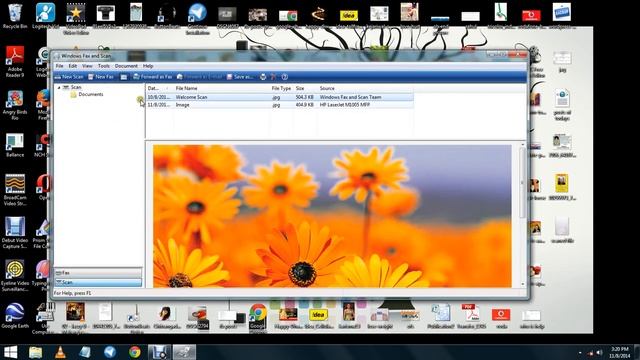Image resolution: width=640 pixels, height=360 pixels.
Task: Collapse the Scan tree node arrow
Action: pos(59,87)
